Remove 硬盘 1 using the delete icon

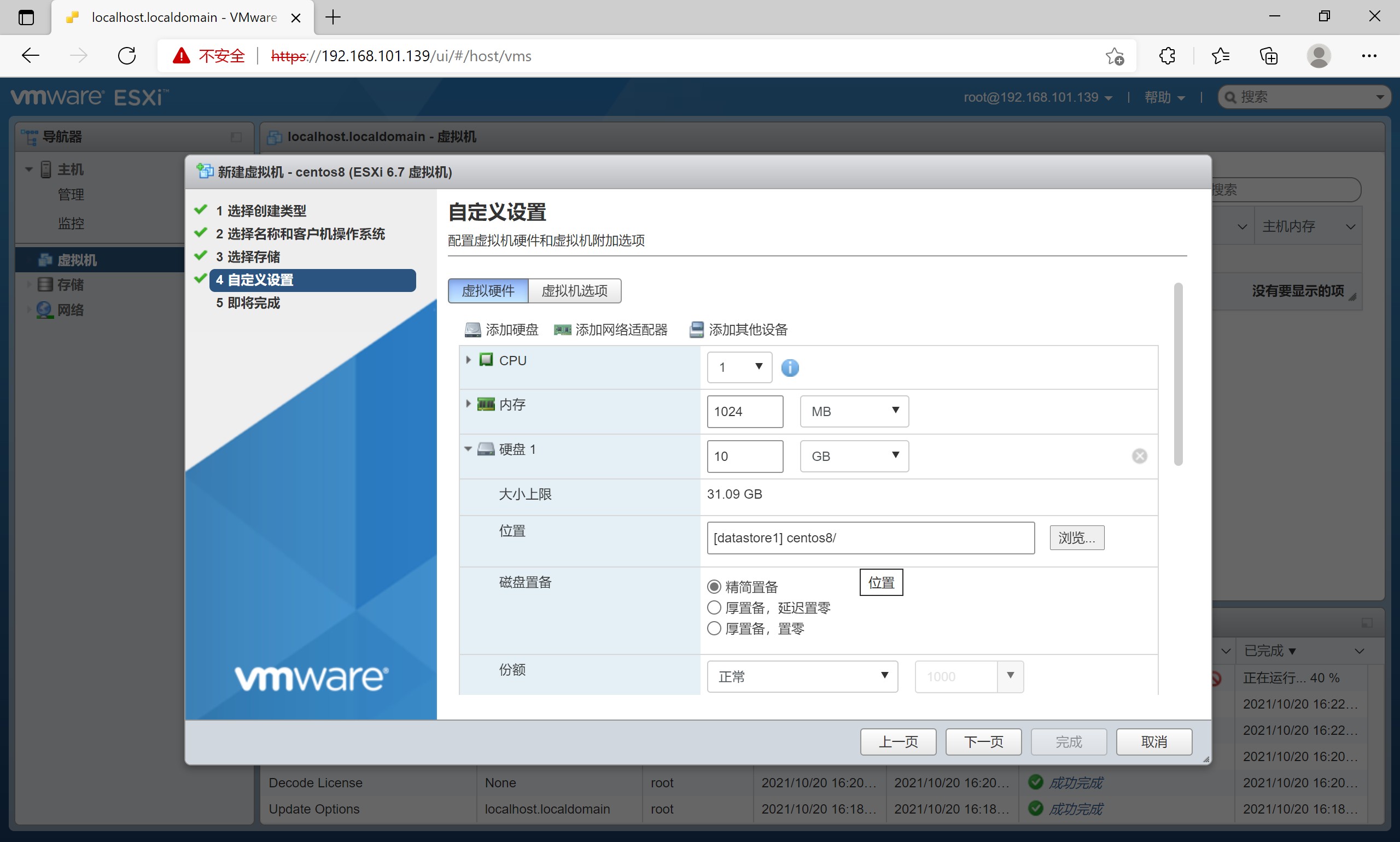1140,455
